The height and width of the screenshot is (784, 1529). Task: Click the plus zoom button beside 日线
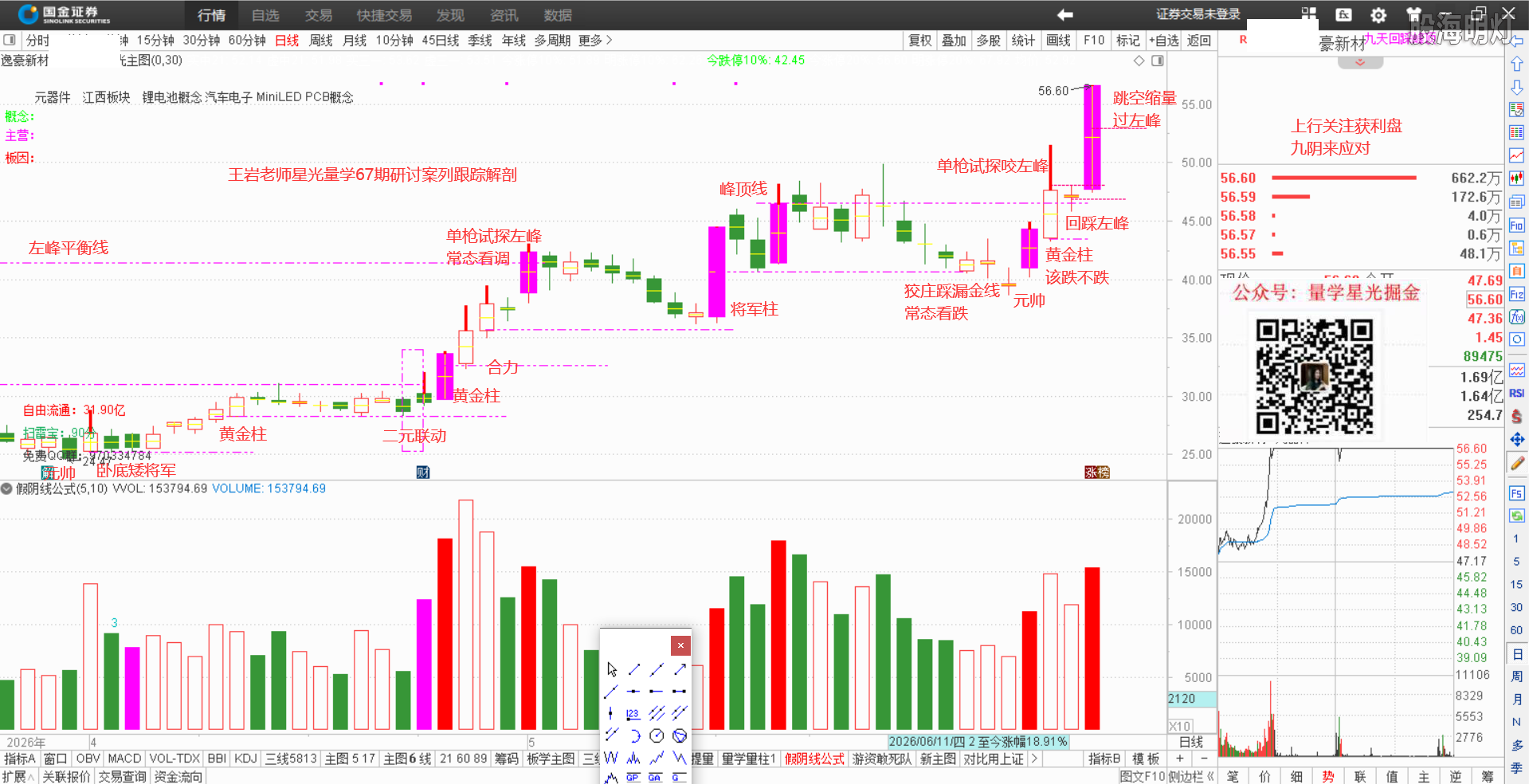pos(1180,759)
